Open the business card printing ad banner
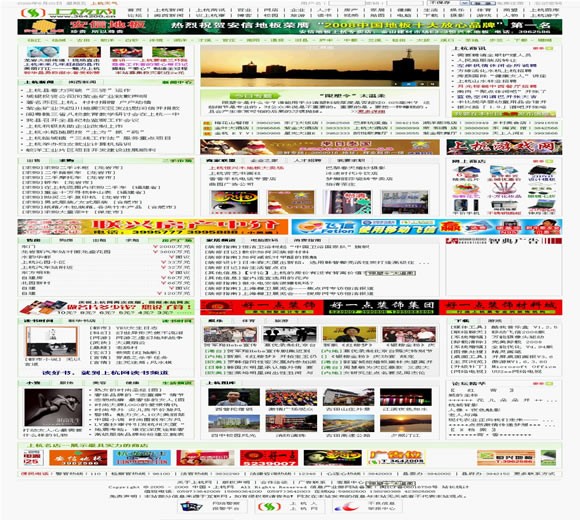Viewport: 580px width, 520px height. pos(106,307)
